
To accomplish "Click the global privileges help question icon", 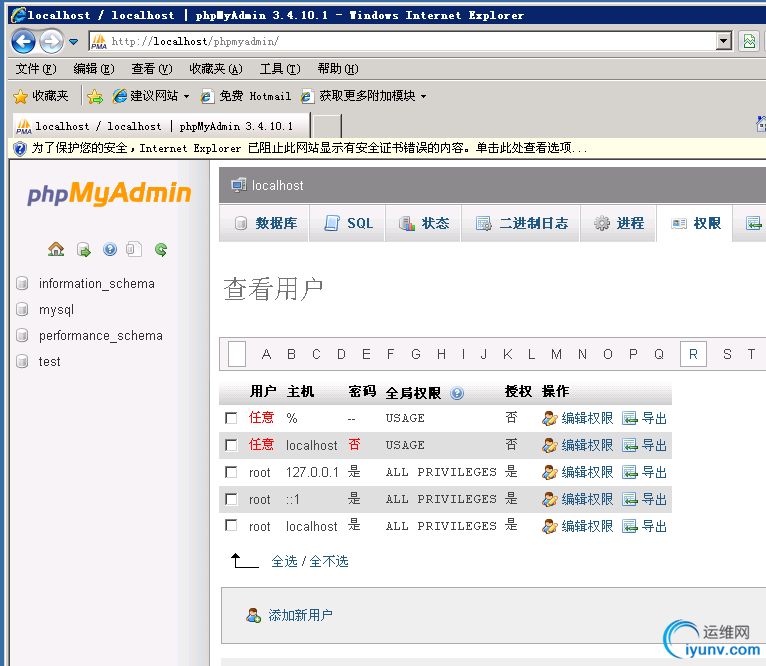I will click(457, 393).
